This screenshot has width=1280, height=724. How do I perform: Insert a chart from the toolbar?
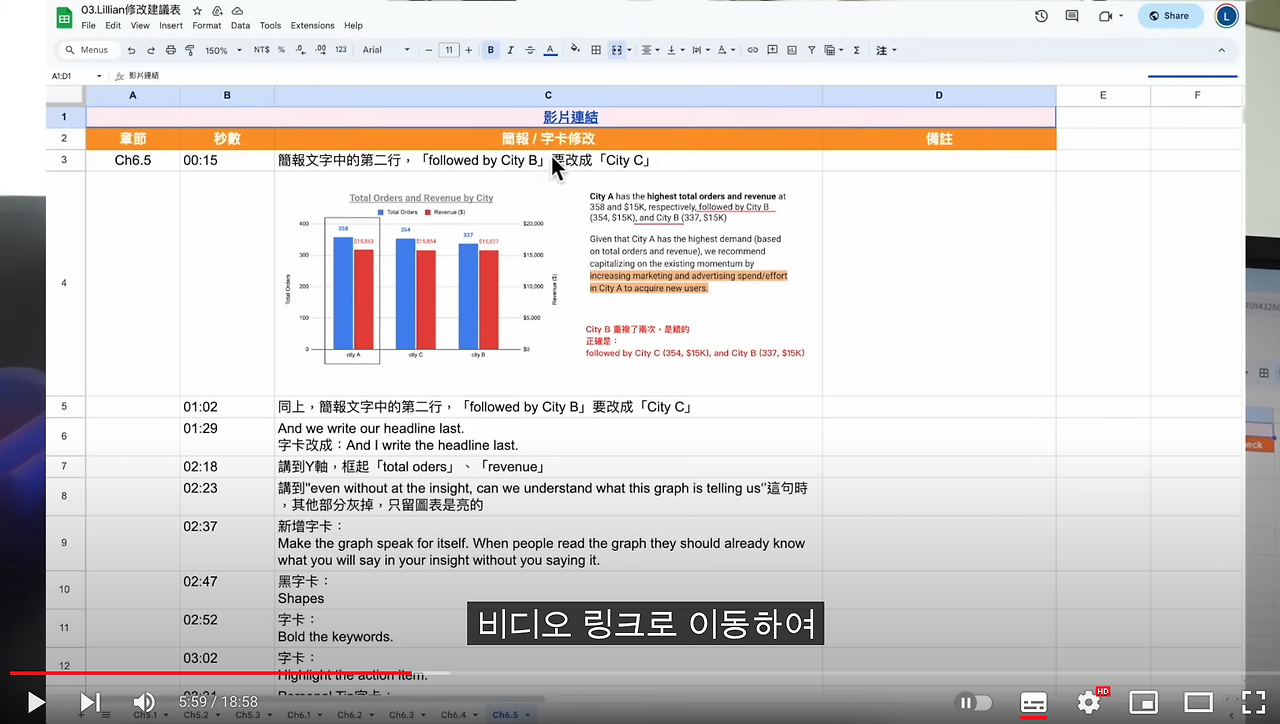click(x=792, y=50)
